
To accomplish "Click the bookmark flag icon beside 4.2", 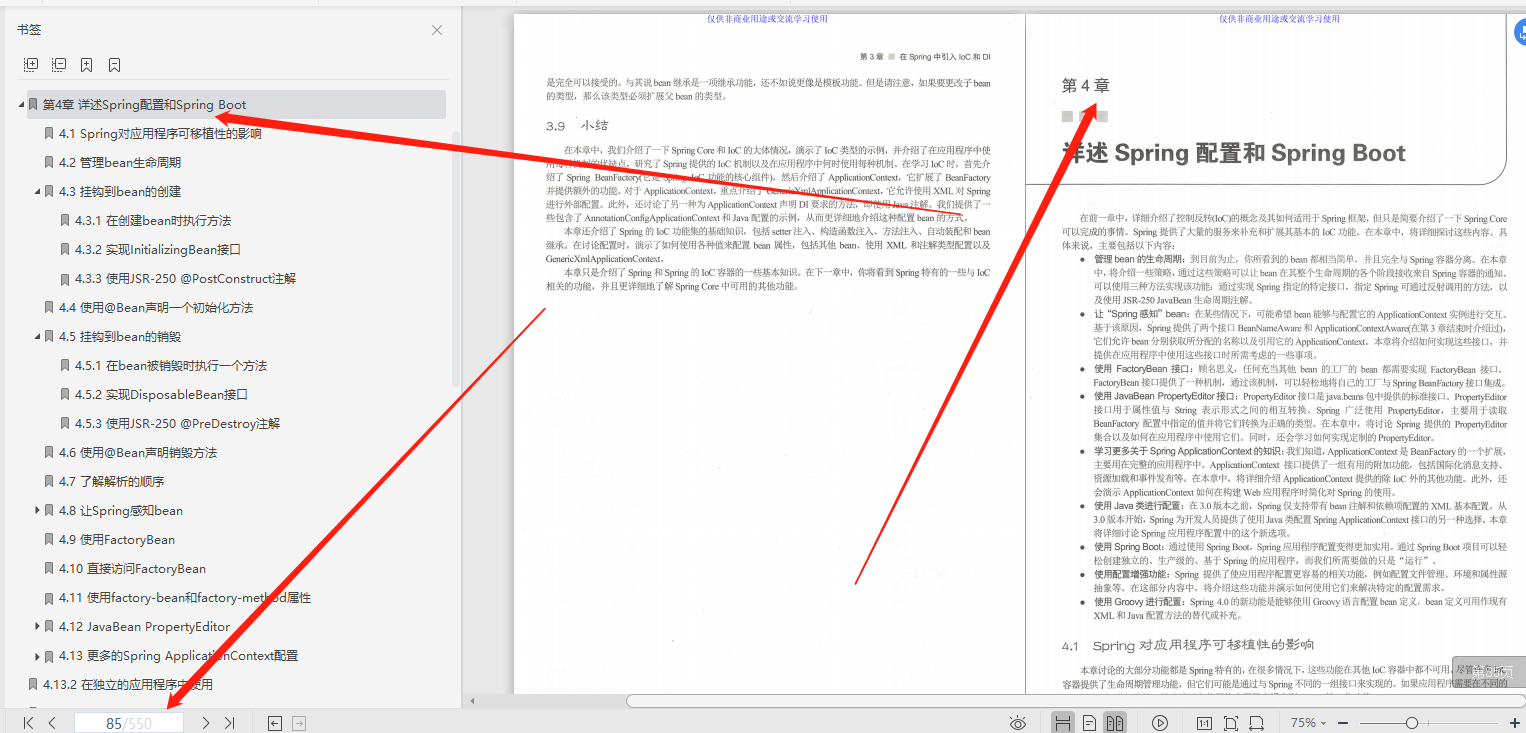I will click(x=49, y=162).
